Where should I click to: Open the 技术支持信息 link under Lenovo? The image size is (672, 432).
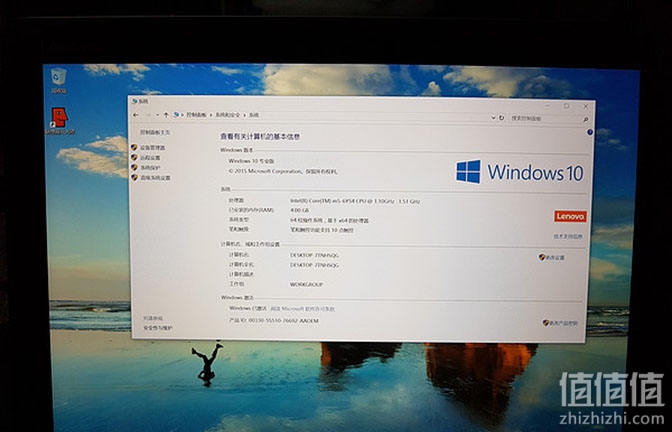568,236
